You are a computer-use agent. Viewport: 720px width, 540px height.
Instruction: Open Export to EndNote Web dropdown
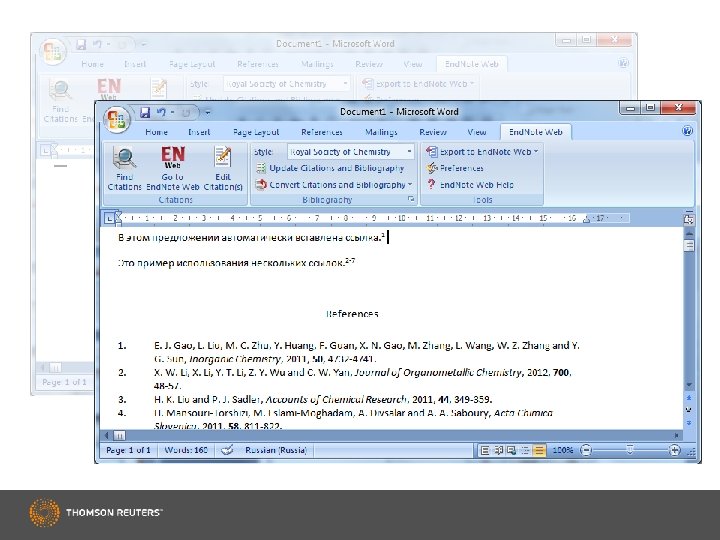coord(482,152)
